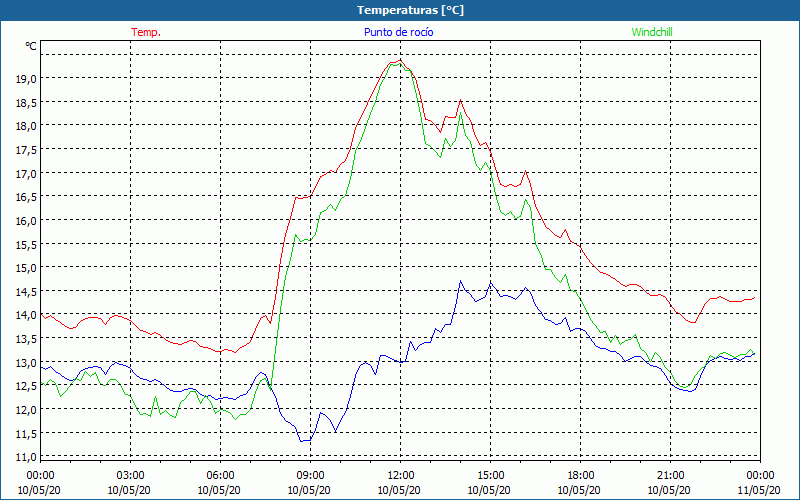Click the 12:00 time axis label
The image size is (800, 500).
(401, 476)
